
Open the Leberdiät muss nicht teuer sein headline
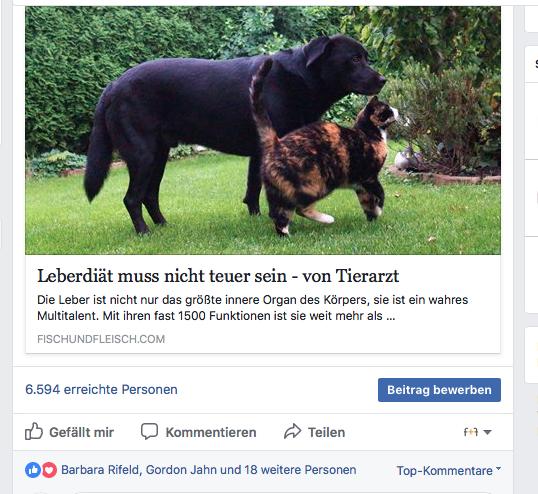tap(218, 276)
